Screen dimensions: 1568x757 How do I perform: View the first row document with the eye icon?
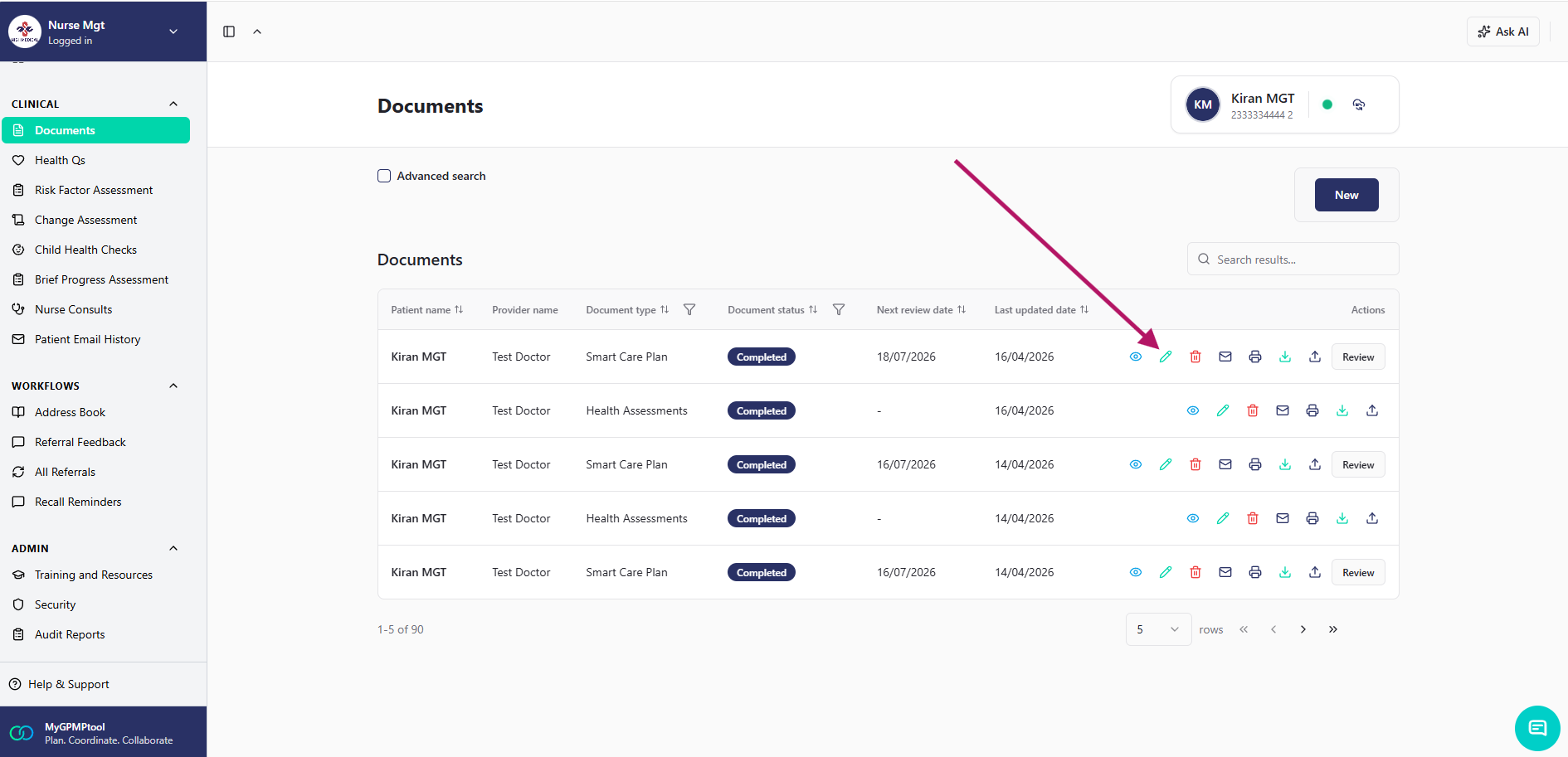click(1136, 357)
